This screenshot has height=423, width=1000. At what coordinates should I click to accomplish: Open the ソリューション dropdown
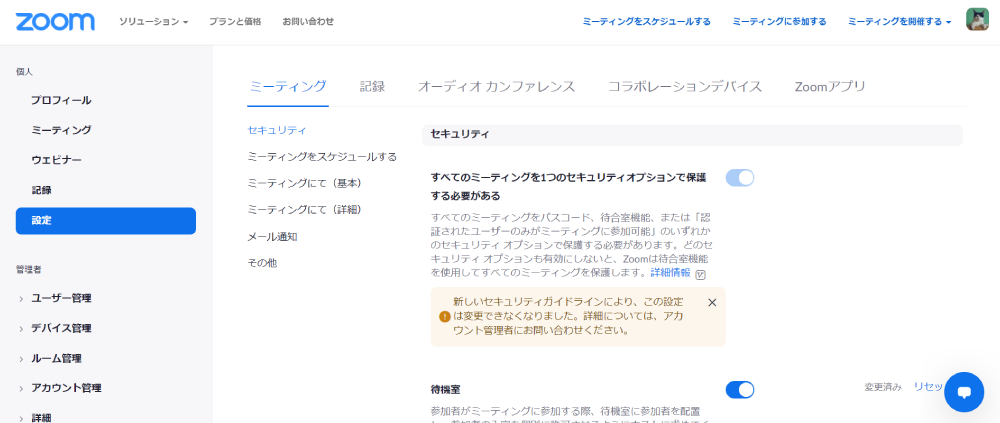click(x=154, y=22)
